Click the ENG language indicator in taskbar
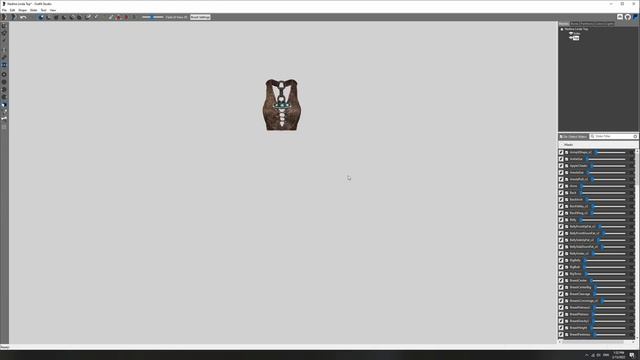Screen dimensions: 640x360 pos(606,355)
